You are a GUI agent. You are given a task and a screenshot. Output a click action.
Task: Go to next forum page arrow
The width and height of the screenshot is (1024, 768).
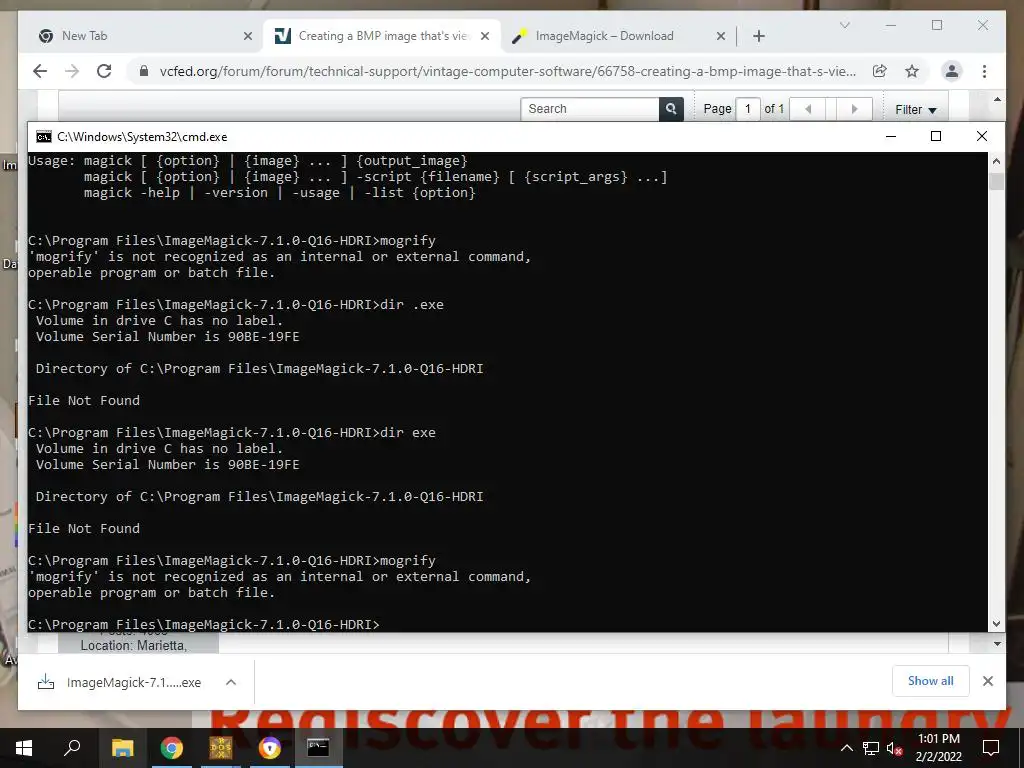(854, 109)
